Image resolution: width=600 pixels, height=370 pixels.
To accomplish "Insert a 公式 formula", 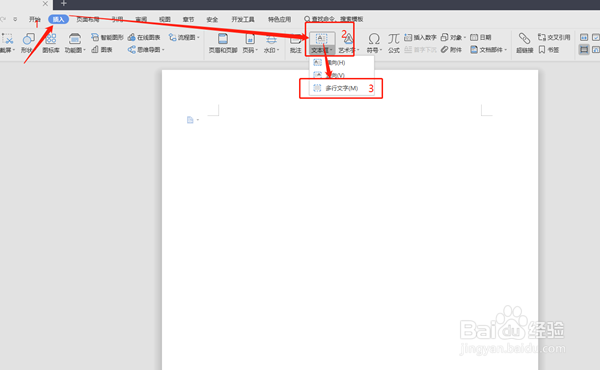I will click(x=393, y=43).
